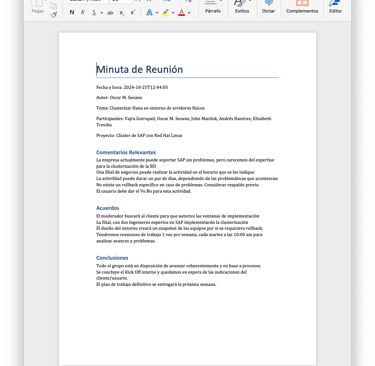This screenshot has width=375, height=366.
Task: Click the line 'El moderador buscará al cliente'
Action: point(178,216)
